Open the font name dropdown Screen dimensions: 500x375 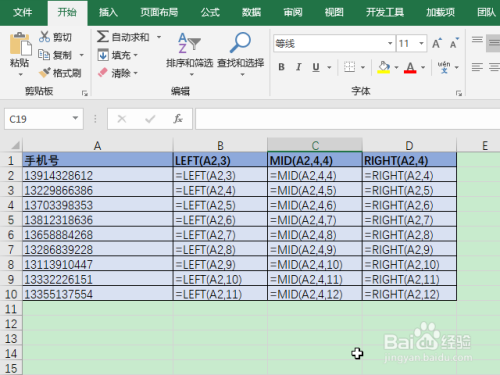(390, 43)
